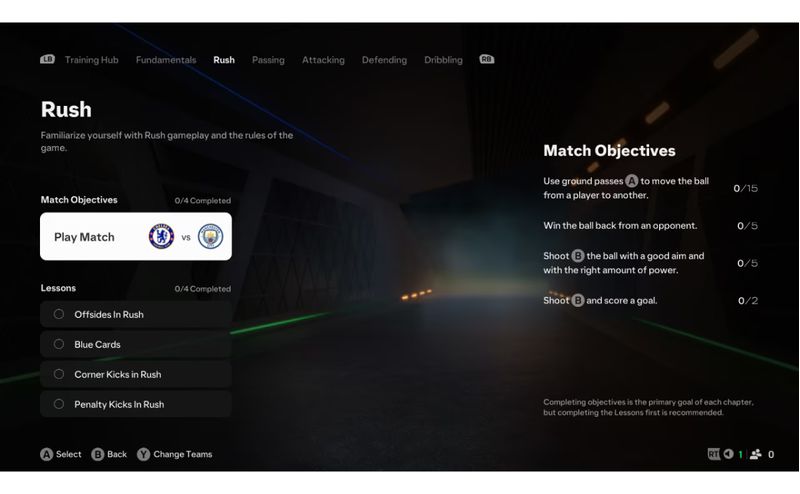Image resolution: width=800 pixels, height=494 pixels.
Task: Select the Corner Kicks in Rush circle
Action: pyautogui.click(x=59, y=374)
